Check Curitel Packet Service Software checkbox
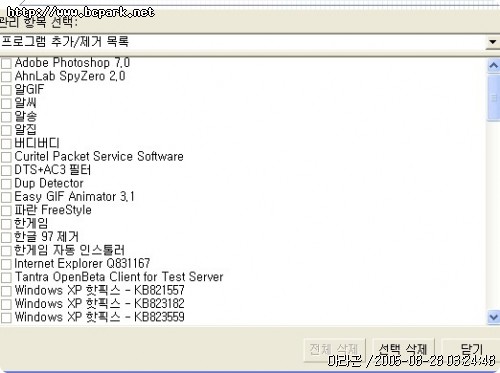The height and width of the screenshot is (373, 500). pos(6,157)
